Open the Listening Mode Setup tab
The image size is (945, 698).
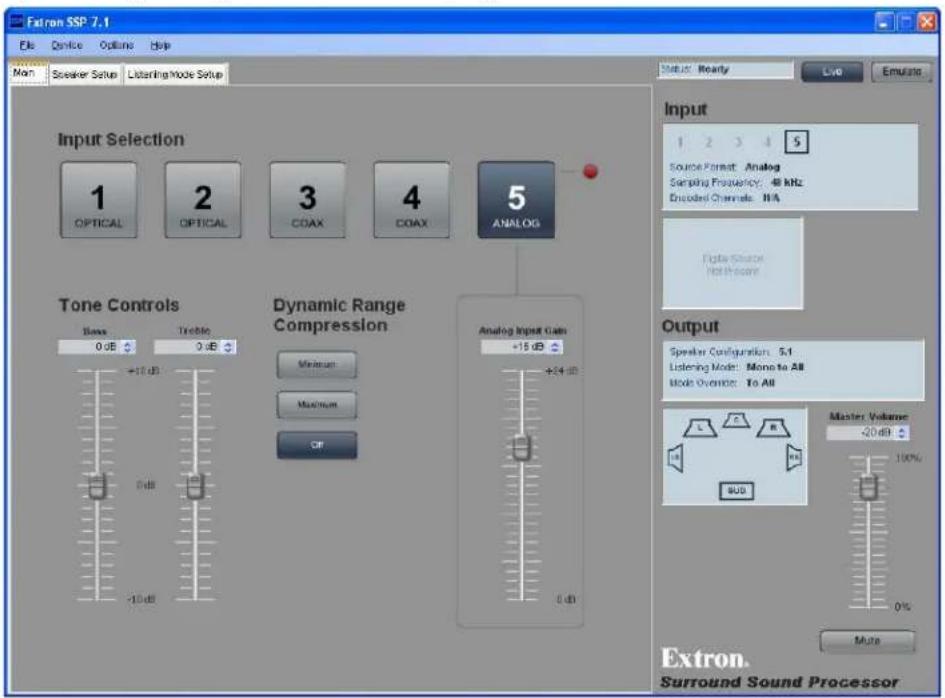pyautogui.click(x=175, y=74)
